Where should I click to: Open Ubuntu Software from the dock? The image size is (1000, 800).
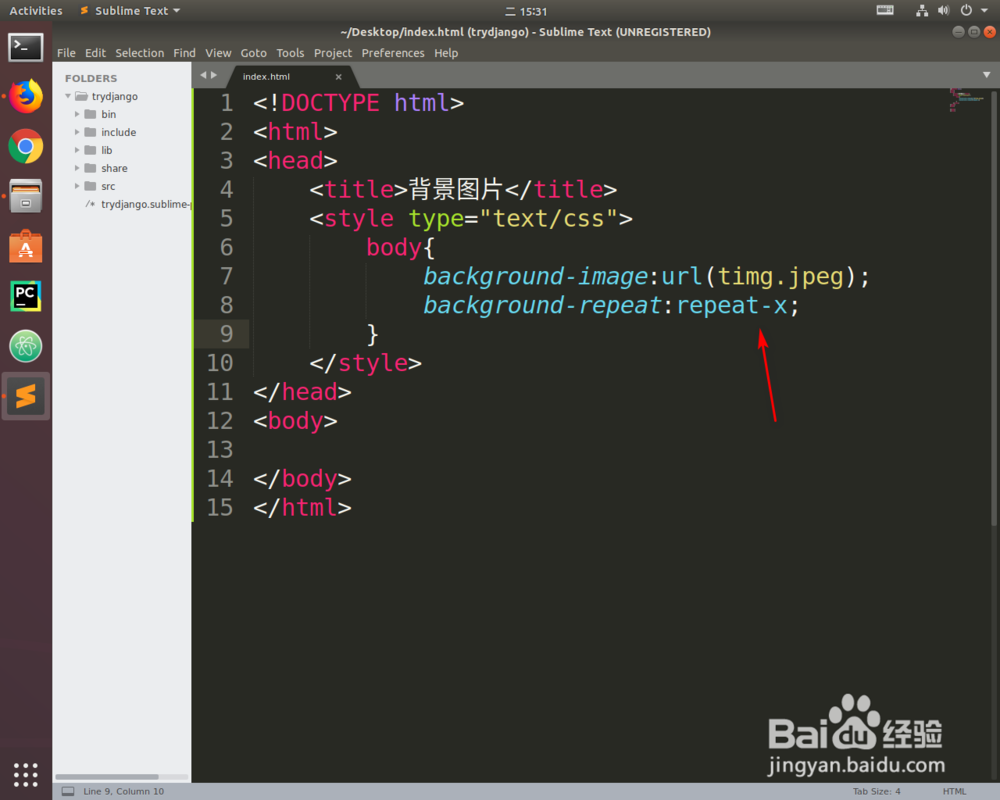click(x=26, y=246)
